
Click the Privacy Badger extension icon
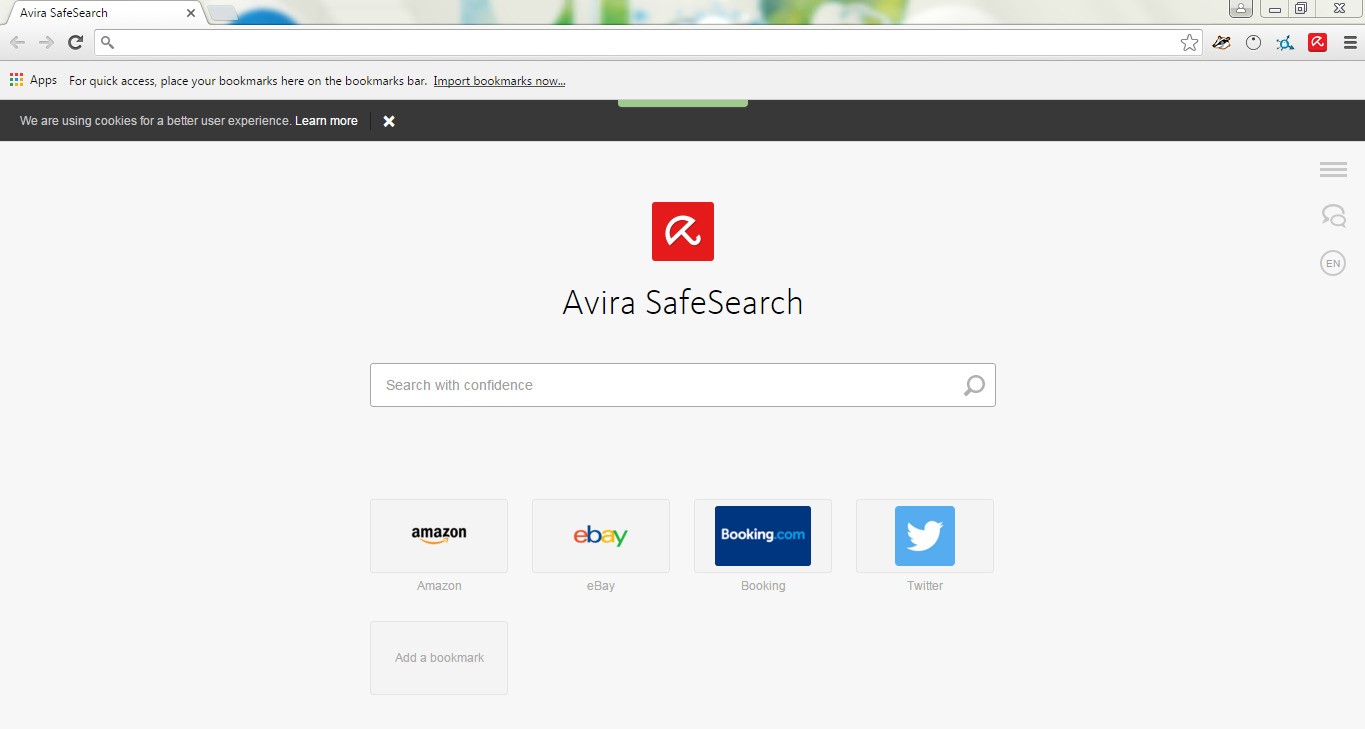tap(1221, 42)
